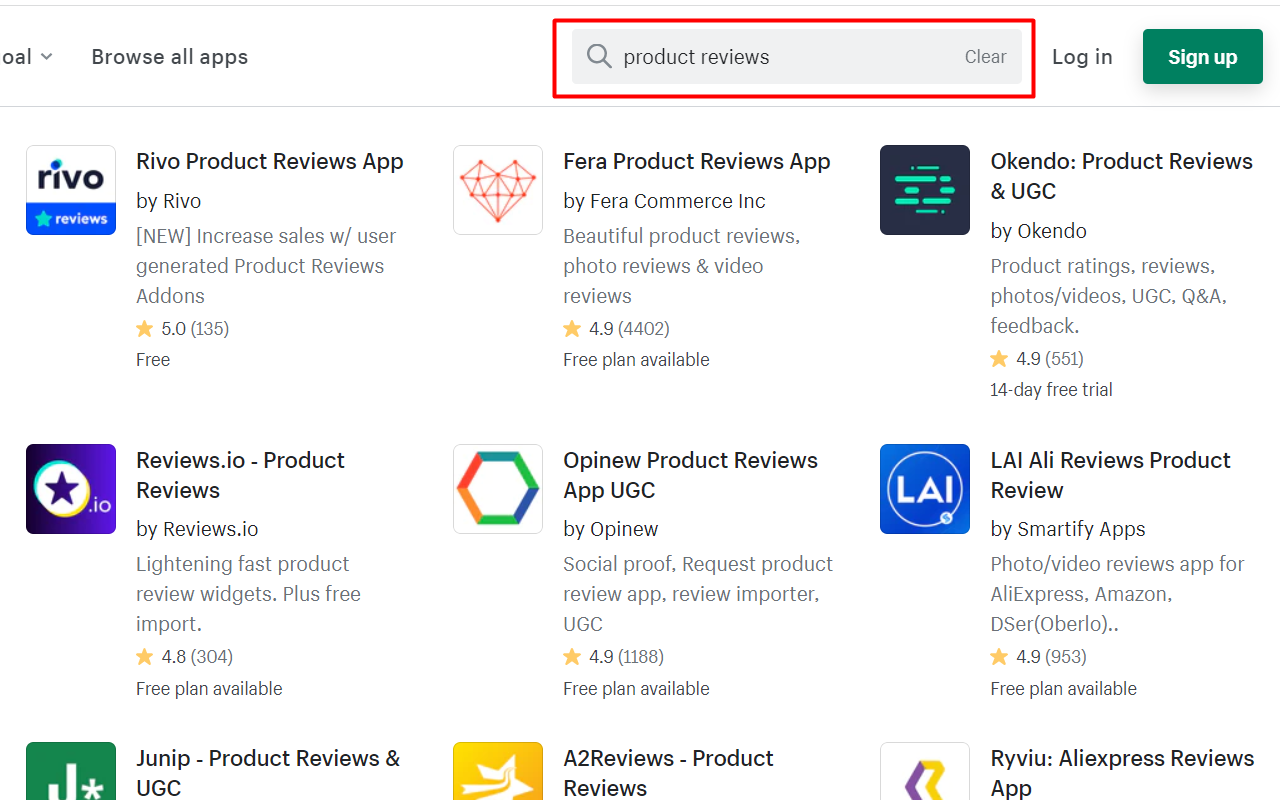Click LAI's 'Free plan available' text
The height and width of the screenshot is (800, 1280).
[1063, 689]
